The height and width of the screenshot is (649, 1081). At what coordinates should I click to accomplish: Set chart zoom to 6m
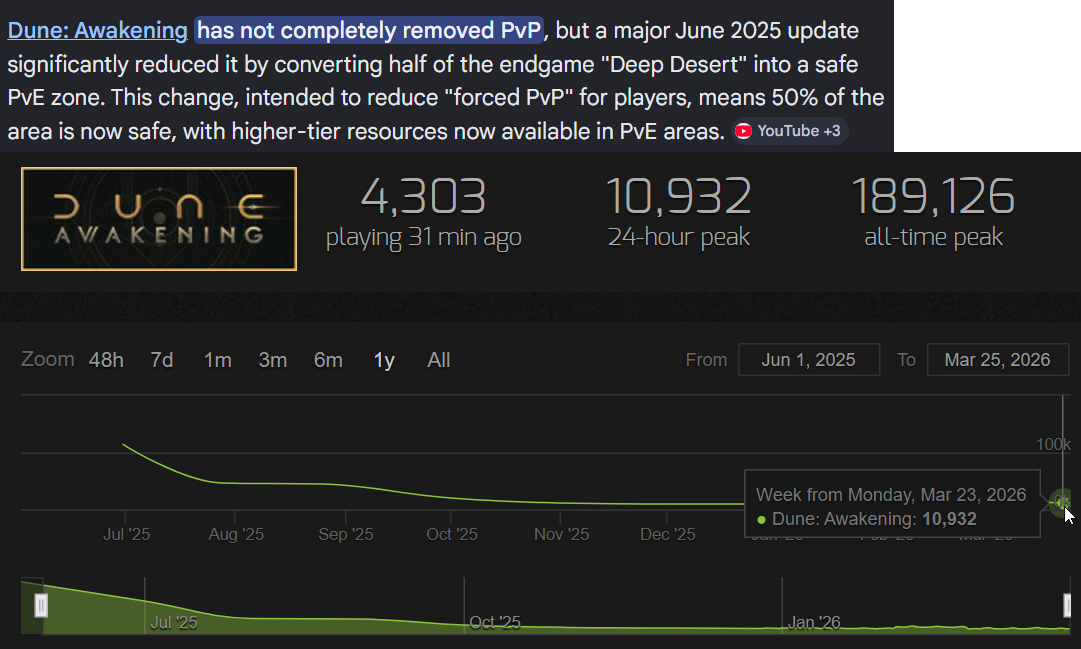click(328, 360)
